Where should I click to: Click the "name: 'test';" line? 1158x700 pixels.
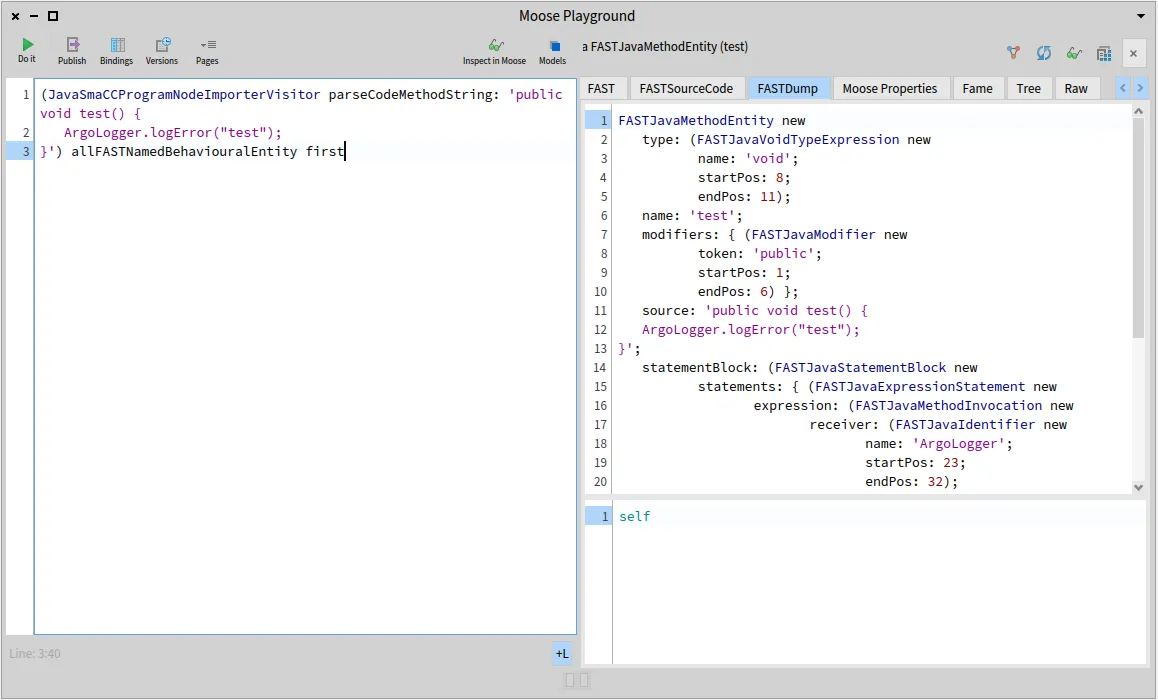pos(692,216)
